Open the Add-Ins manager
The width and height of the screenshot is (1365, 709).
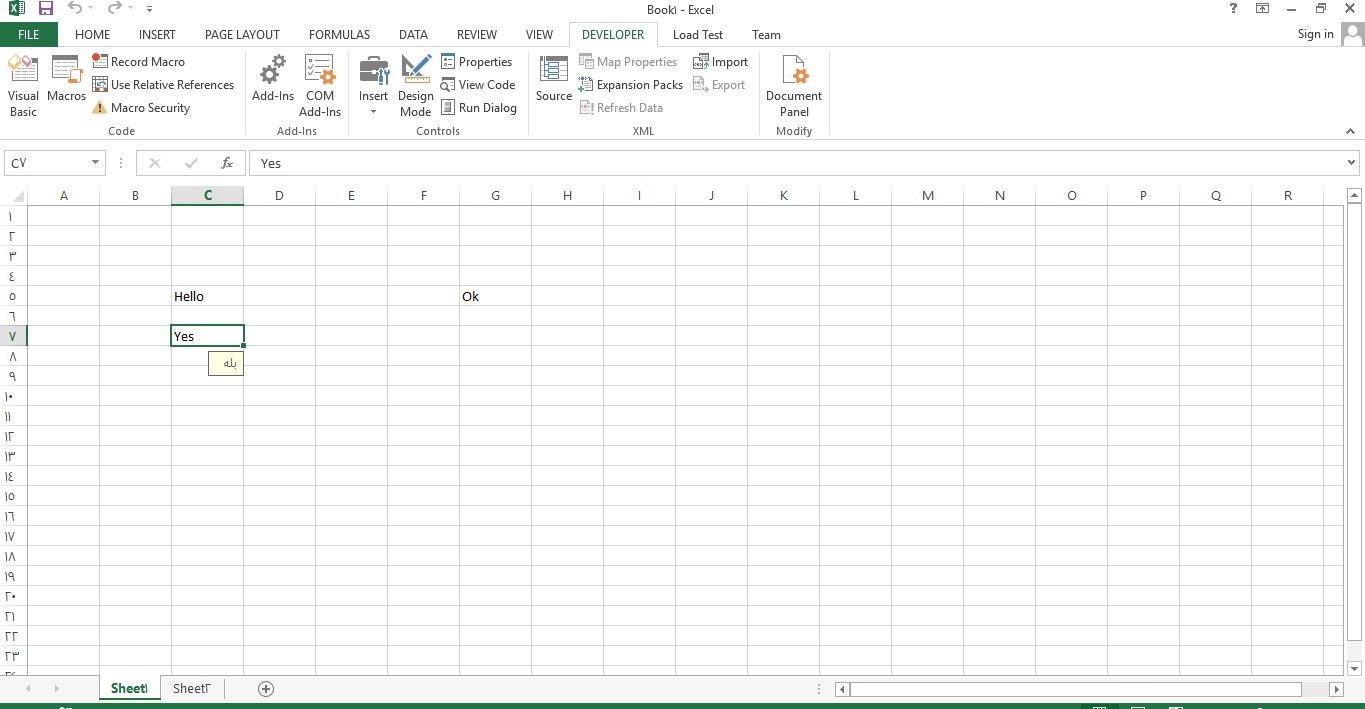coord(273,80)
